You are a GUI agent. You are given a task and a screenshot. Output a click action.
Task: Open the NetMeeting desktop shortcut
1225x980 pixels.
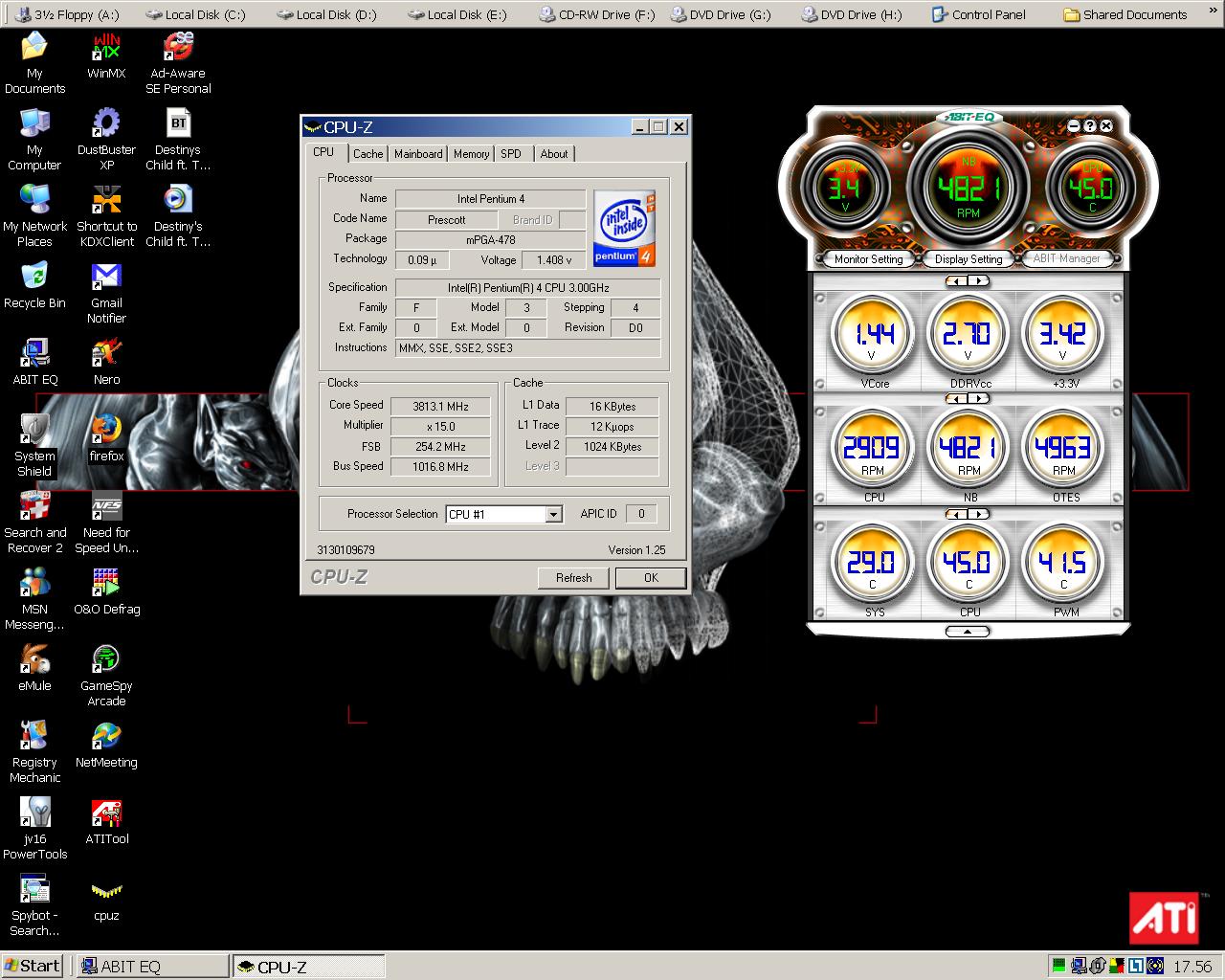tap(106, 745)
